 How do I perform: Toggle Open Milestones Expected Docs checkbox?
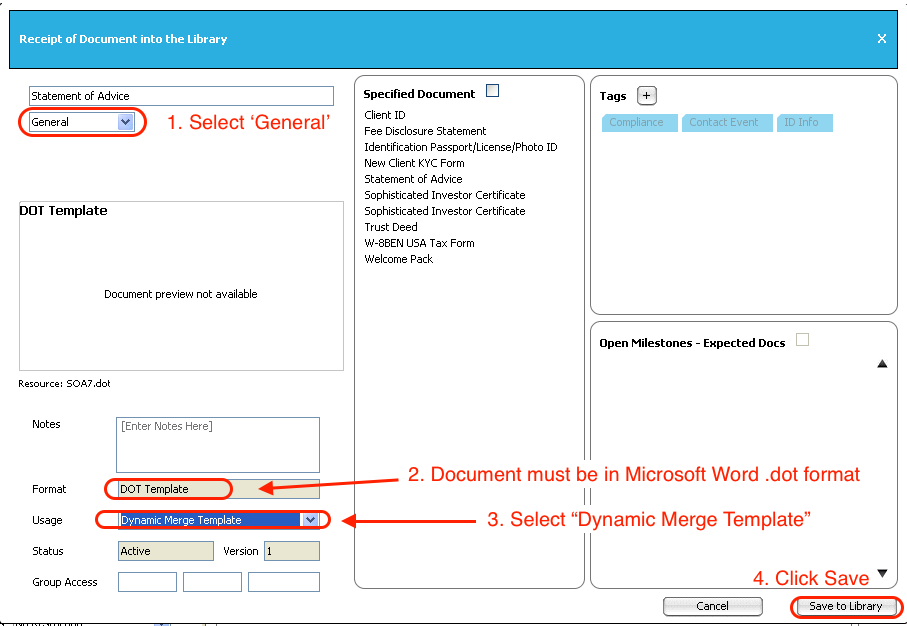(x=802, y=340)
